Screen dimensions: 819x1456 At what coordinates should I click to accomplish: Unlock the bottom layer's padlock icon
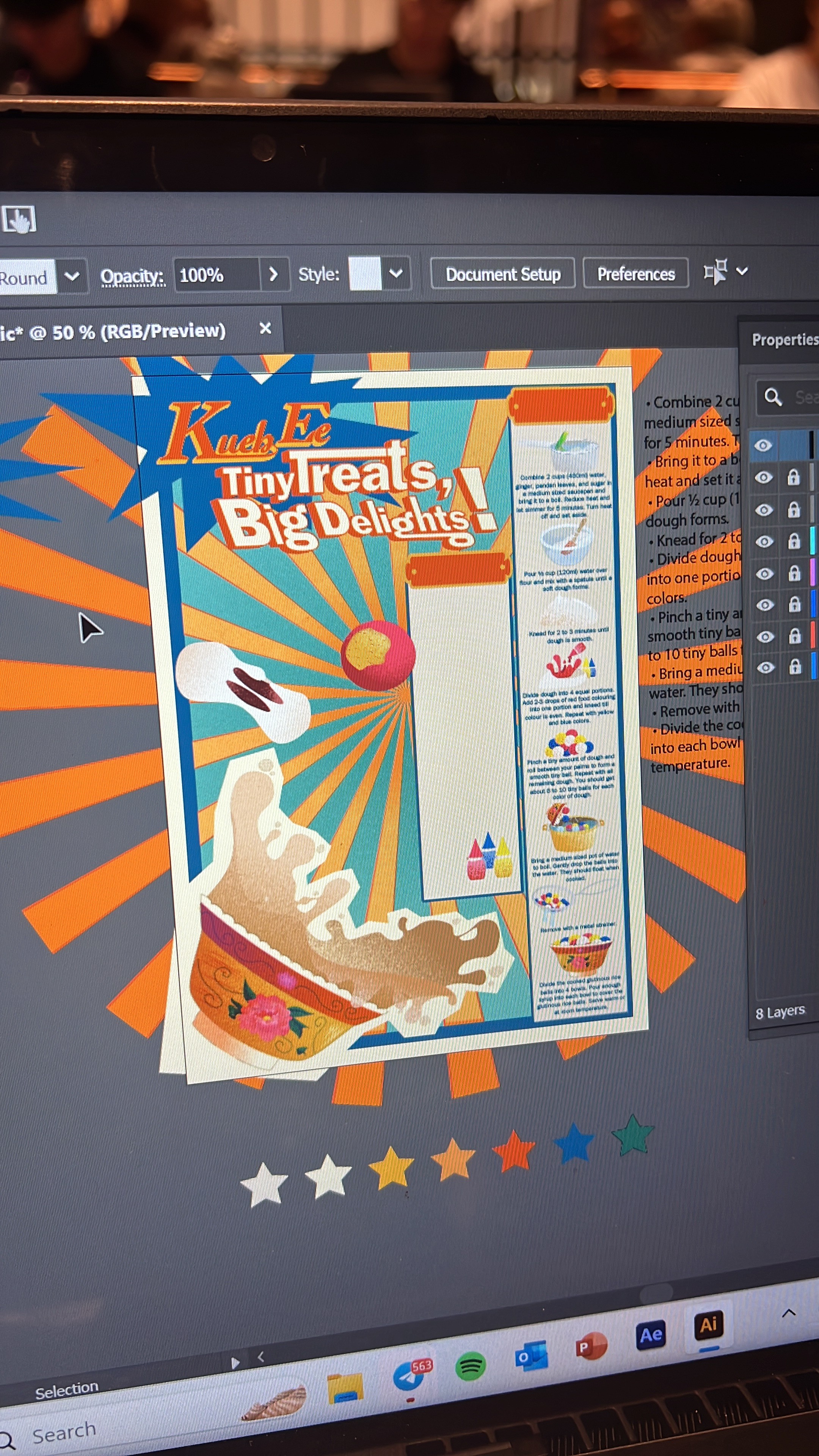[795, 667]
